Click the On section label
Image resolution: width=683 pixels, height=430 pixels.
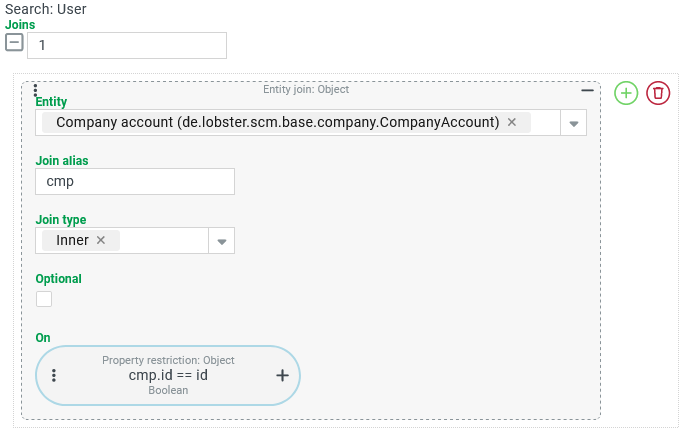[43, 338]
